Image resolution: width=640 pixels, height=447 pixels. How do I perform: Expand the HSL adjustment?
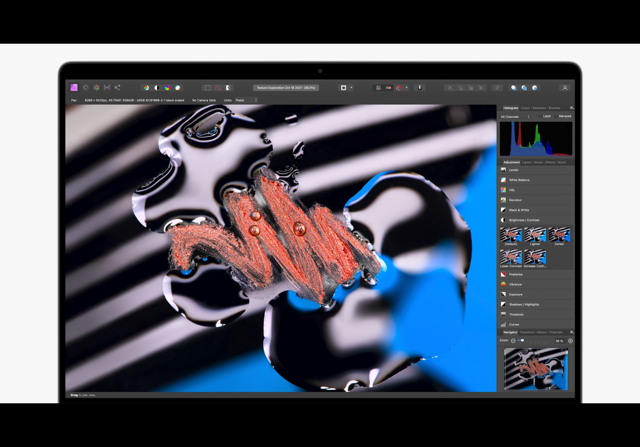click(536, 190)
